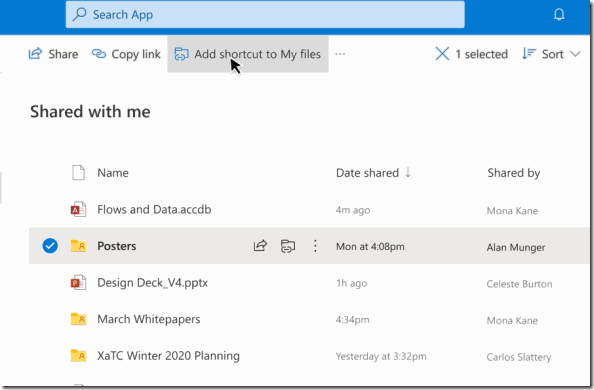Open the March Whitepapers folder

click(x=148, y=319)
